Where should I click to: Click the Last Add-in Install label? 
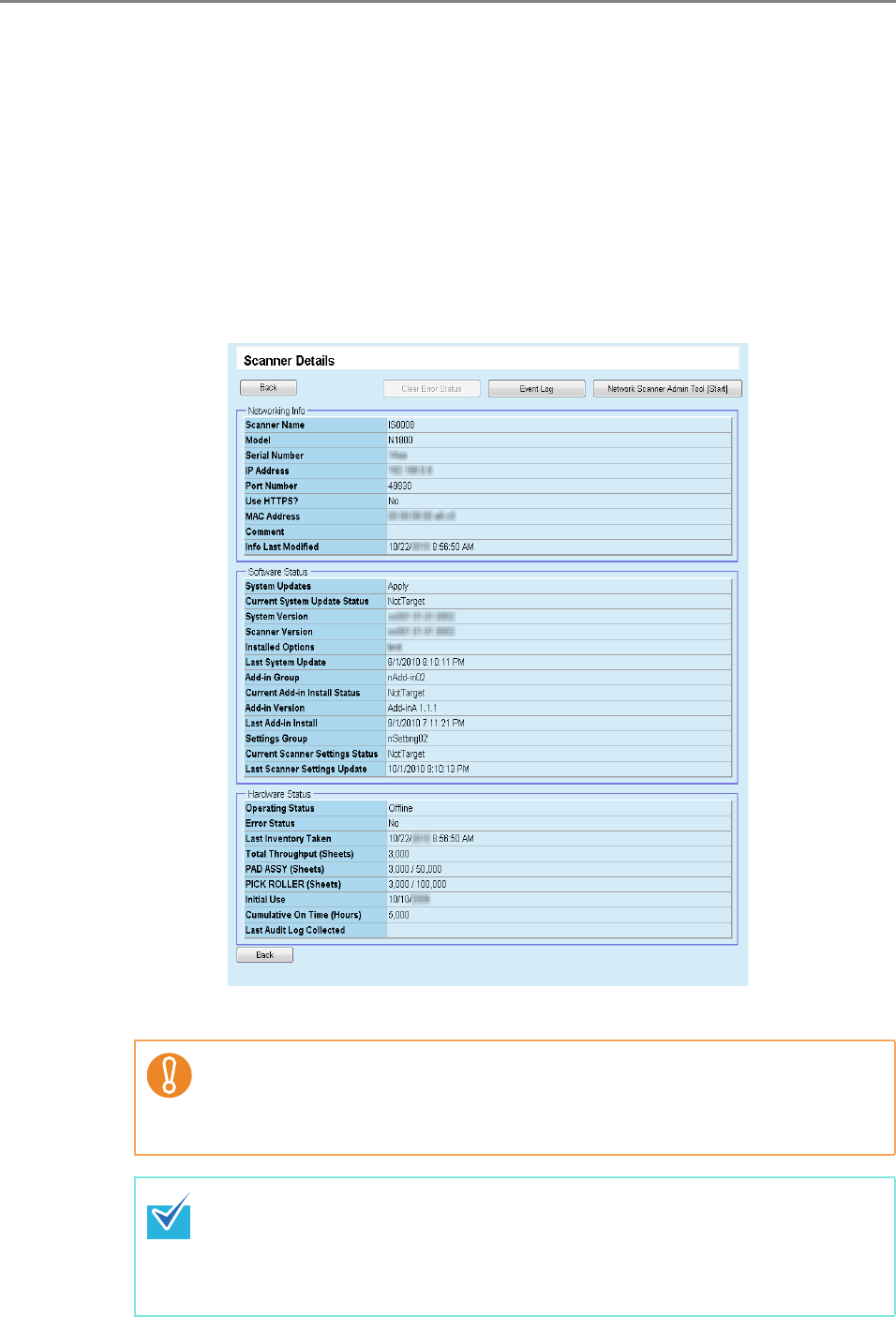click(x=281, y=723)
